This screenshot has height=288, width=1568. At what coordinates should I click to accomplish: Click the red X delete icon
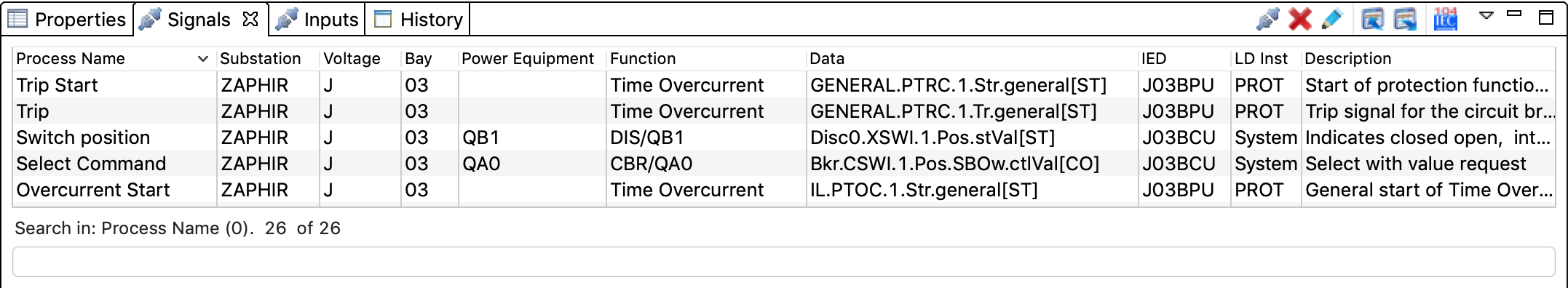tap(1300, 19)
